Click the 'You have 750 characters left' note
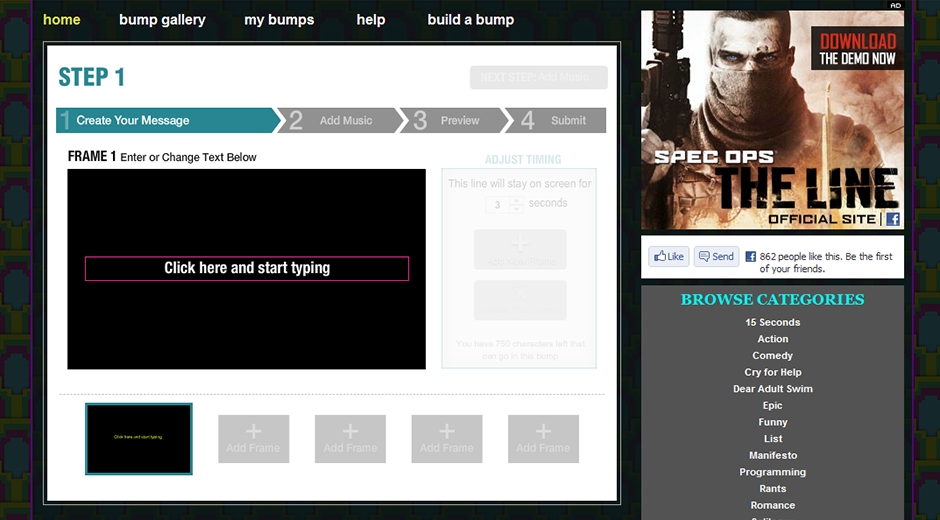Image resolution: width=940 pixels, height=520 pixels. 520,350
